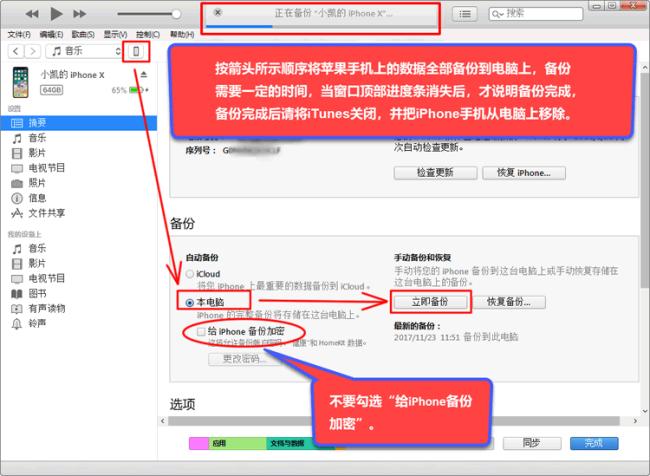Click the battery level icon
Image resolution: width=650 pixels, height=476 pixels.
coord(136,90)
